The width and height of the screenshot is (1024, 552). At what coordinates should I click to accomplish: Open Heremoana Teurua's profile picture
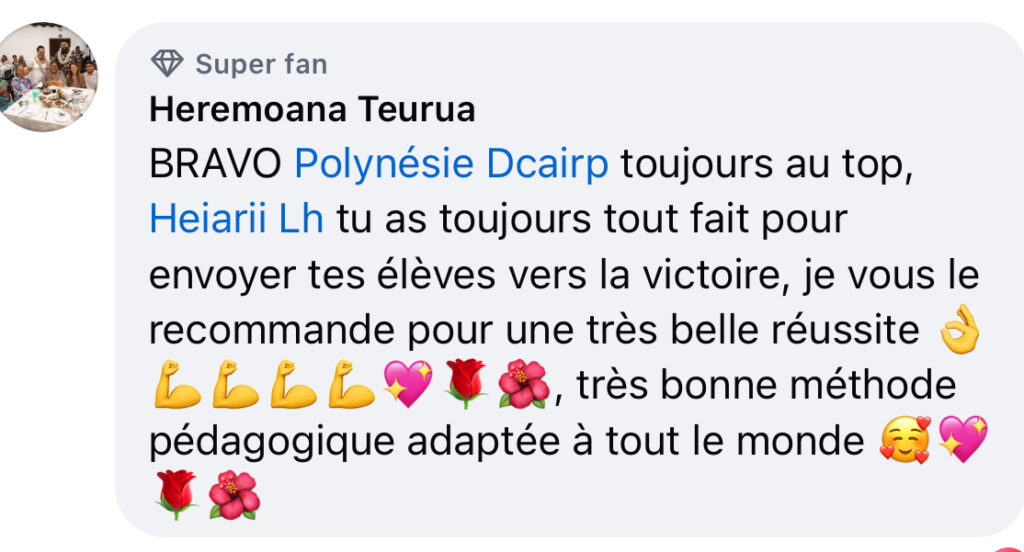pos(46,77)
